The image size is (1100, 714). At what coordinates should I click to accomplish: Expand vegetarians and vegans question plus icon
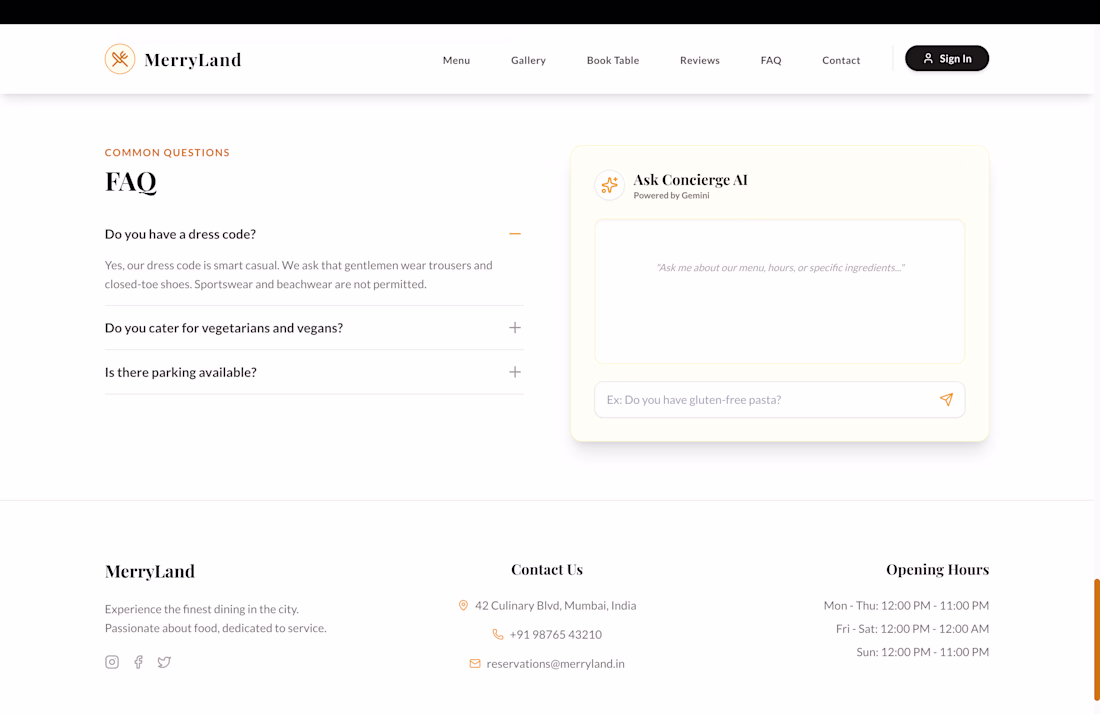(x=515, y=328)
